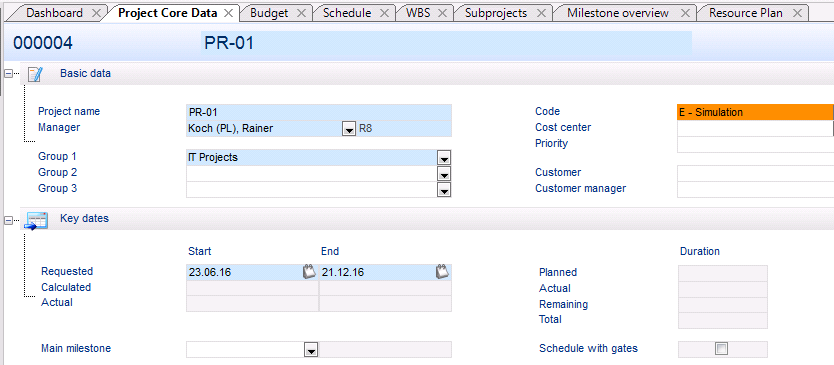Click the Requested start date 23.06.16
Viewport: 834px width, 365px height.
245,272
